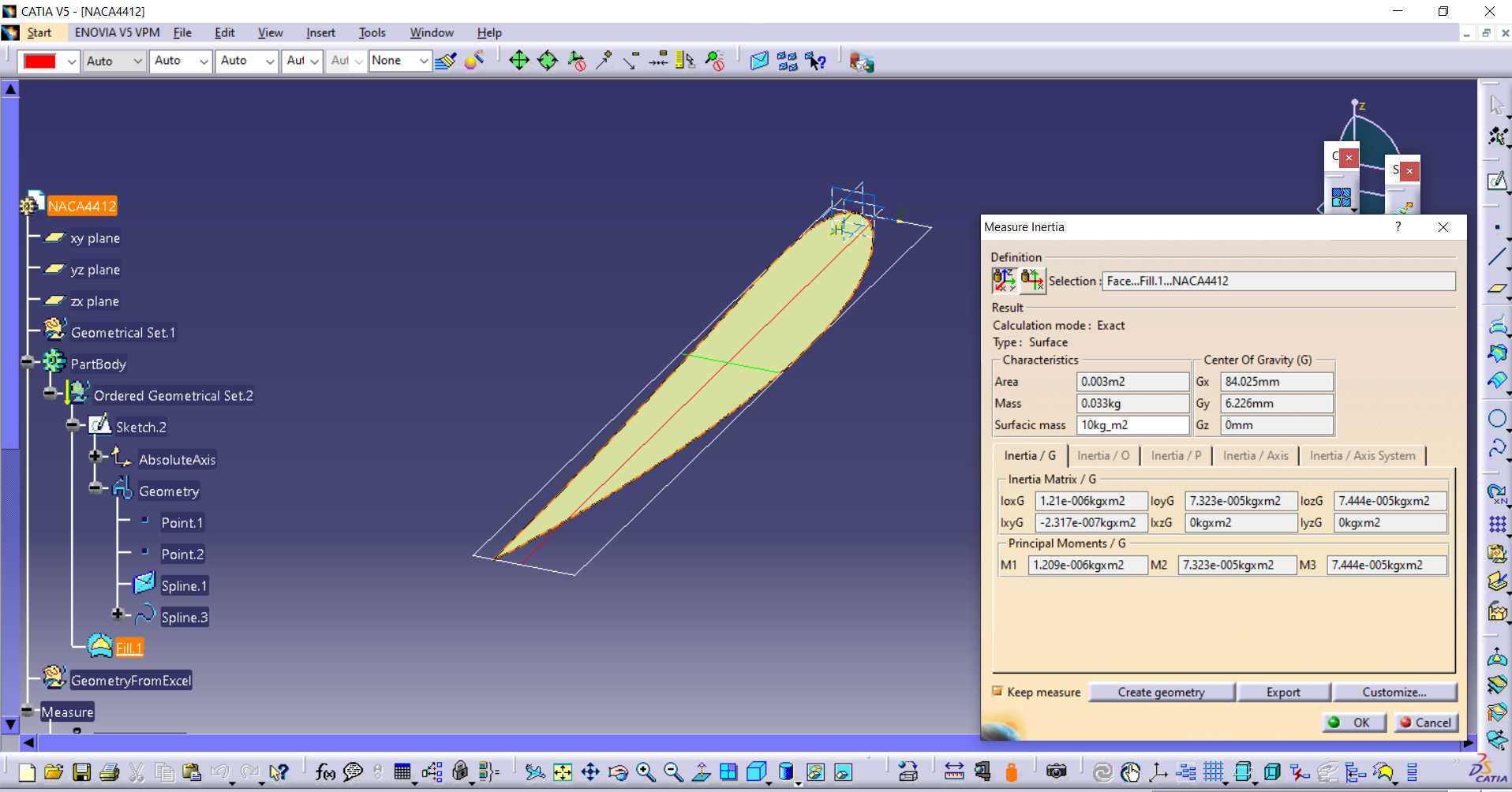Click the green four-arrow move icon

518,61
